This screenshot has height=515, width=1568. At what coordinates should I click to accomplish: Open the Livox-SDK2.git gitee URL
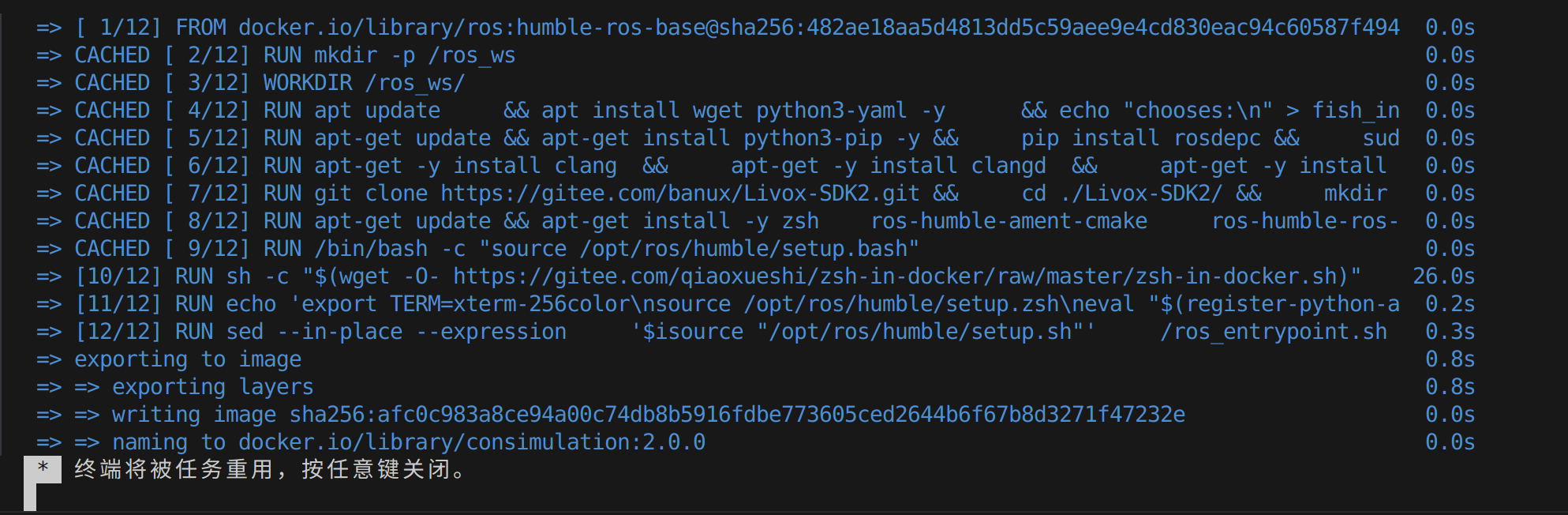pos(679,194)
